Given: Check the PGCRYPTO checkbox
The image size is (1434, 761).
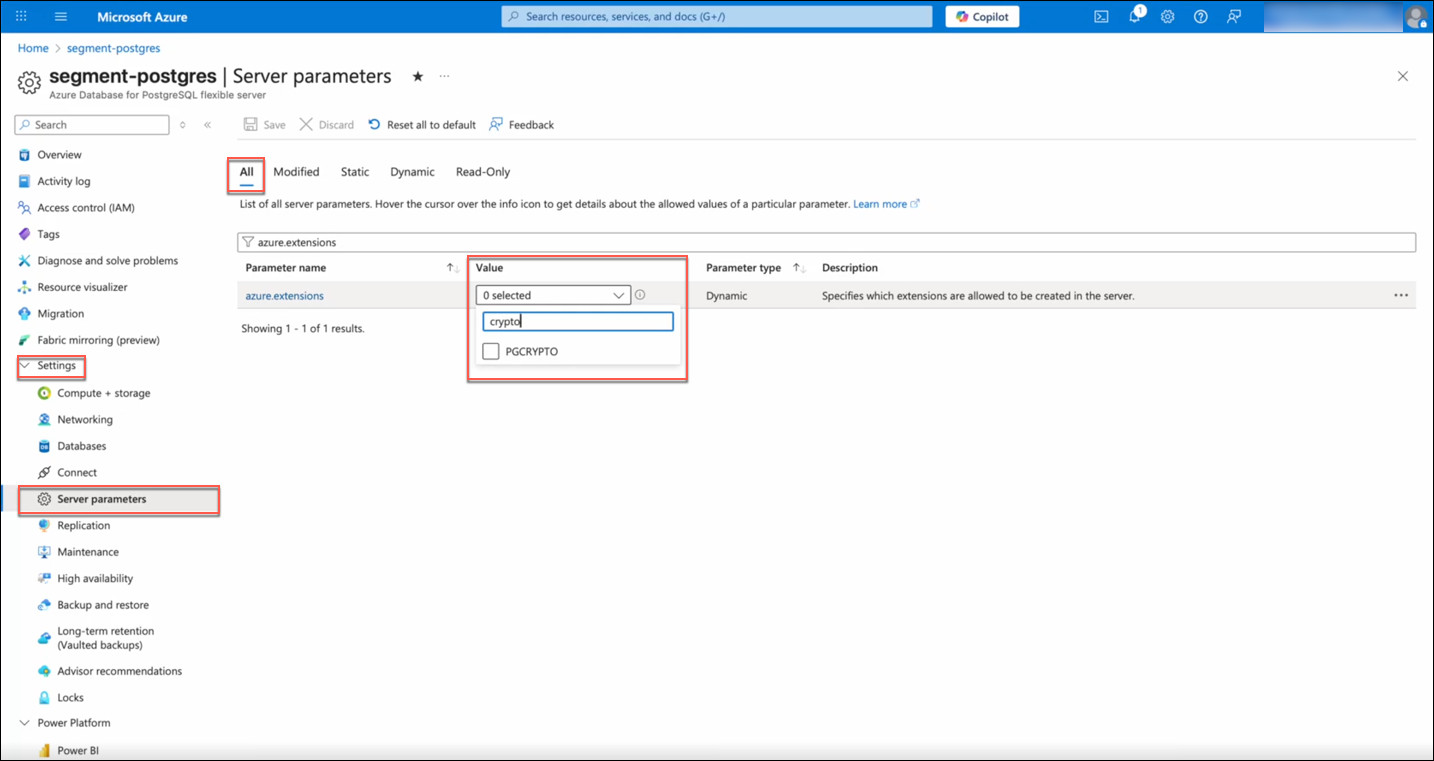Looking at the screenshot, I should (x=491, y=351).
